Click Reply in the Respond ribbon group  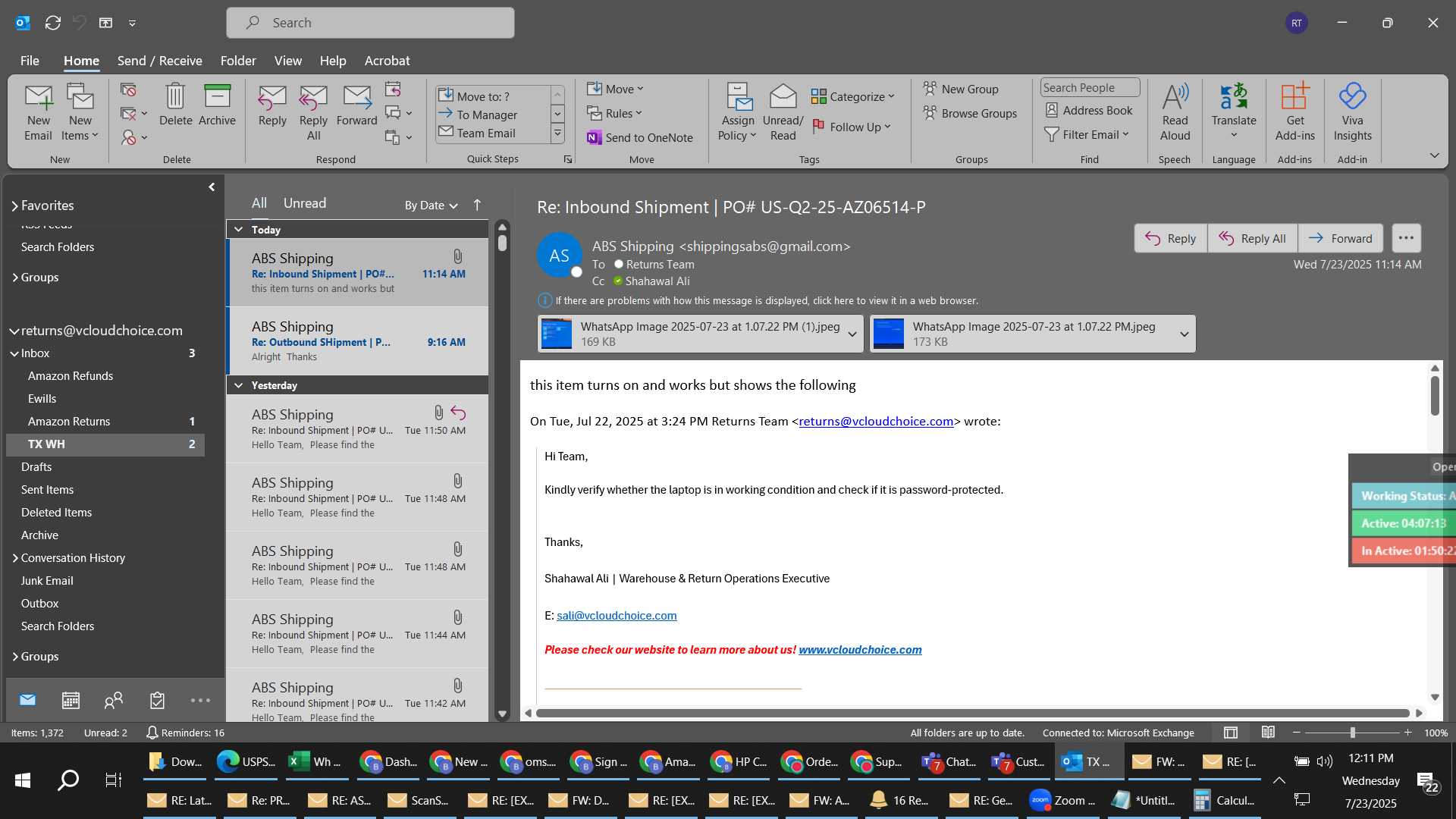click(272, 105)
